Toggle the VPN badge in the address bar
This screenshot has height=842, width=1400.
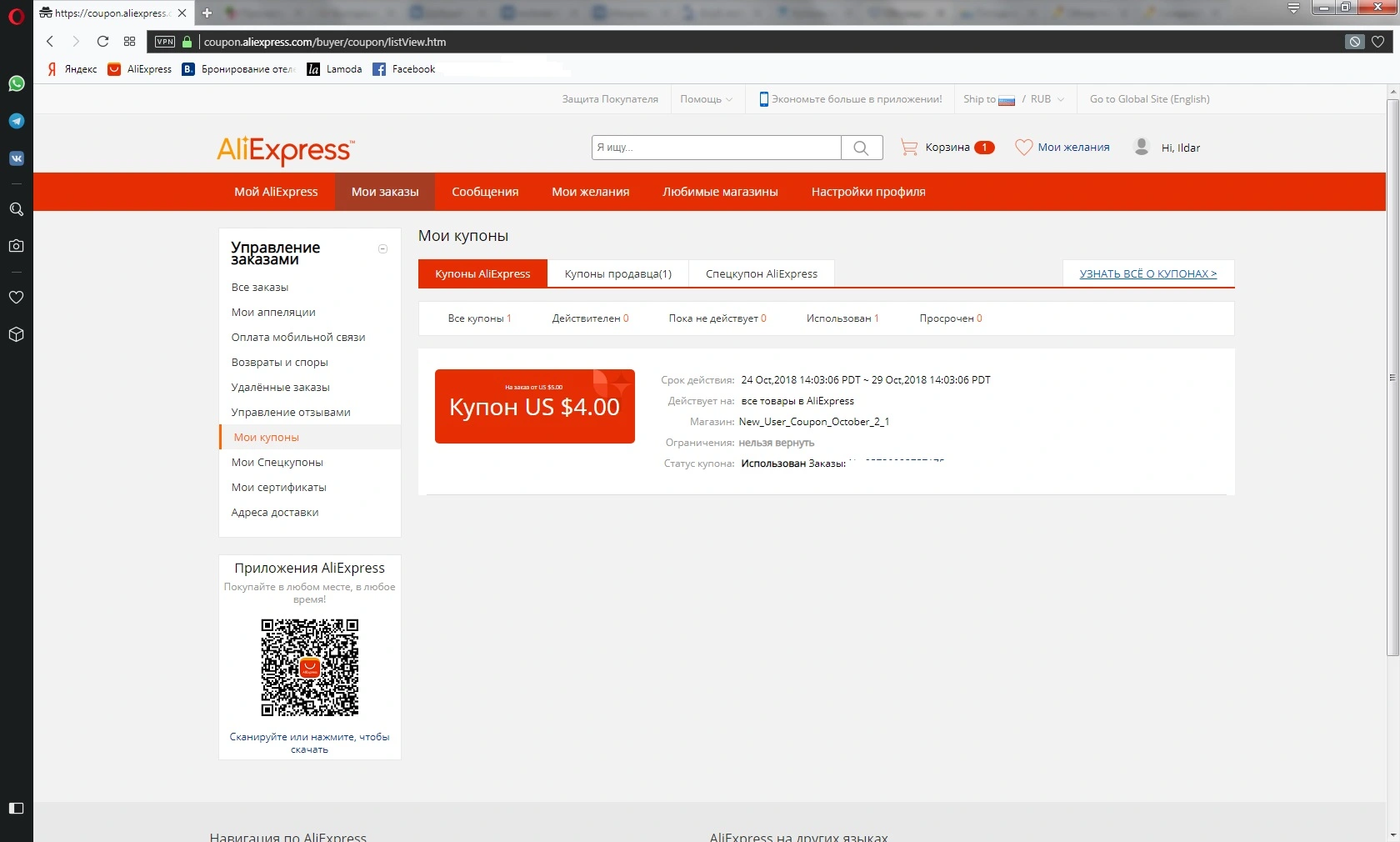(165, 42)
